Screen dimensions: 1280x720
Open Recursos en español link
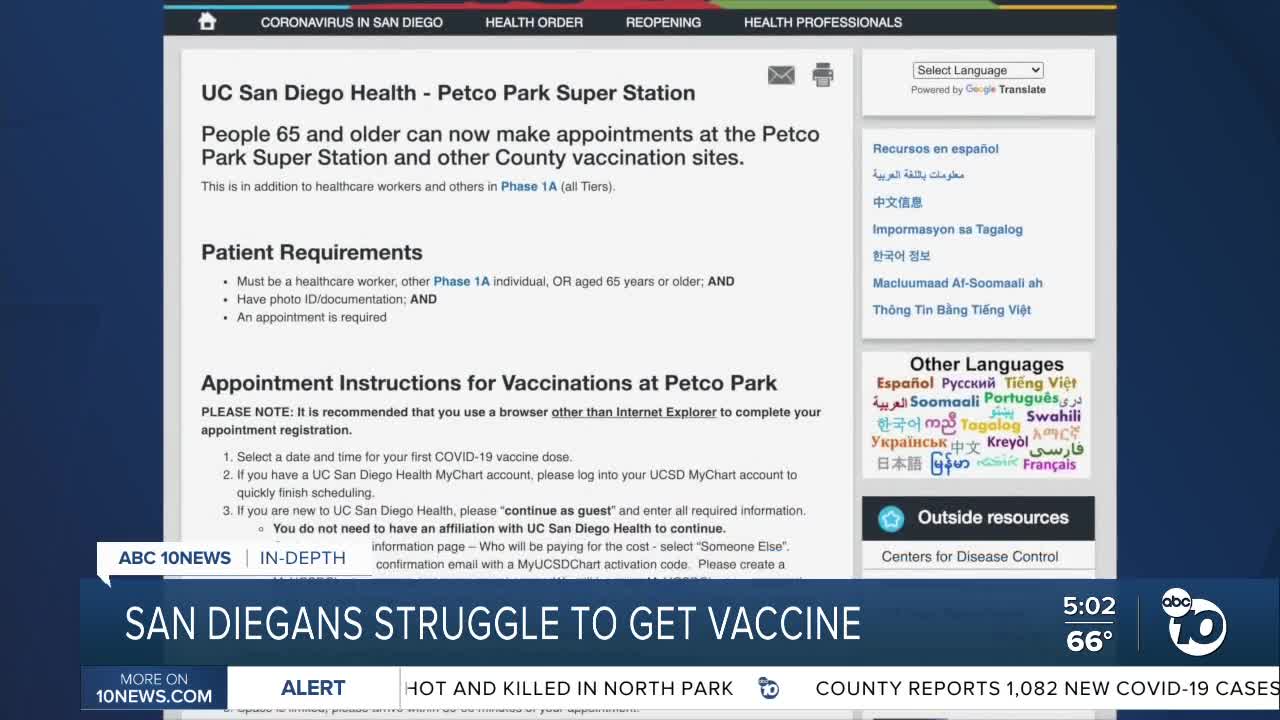[x=936, y=149]
